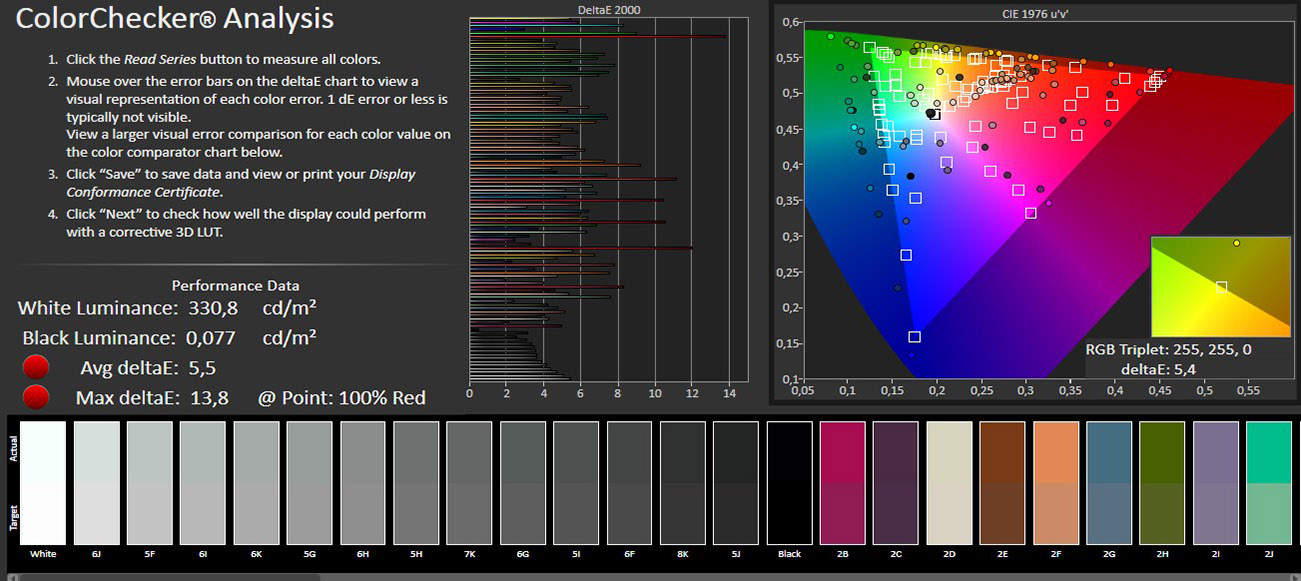Select the 6J light gray swatch
This screenshot has width=1301, height=581.
click(96, 482)
